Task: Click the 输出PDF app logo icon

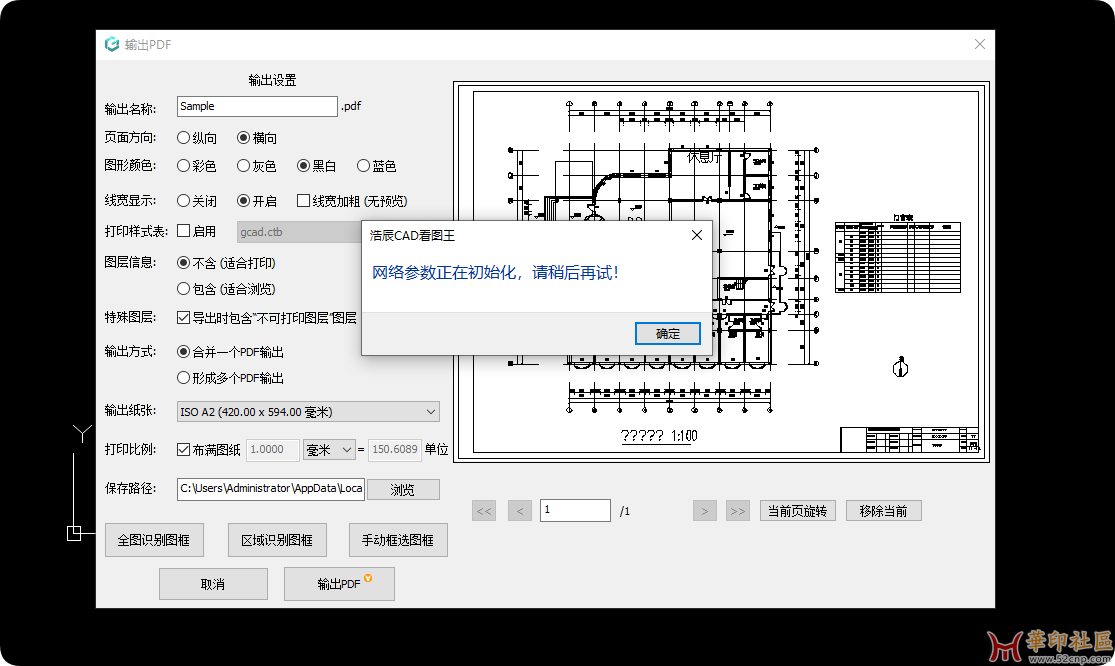Action: tap(113, 44)
